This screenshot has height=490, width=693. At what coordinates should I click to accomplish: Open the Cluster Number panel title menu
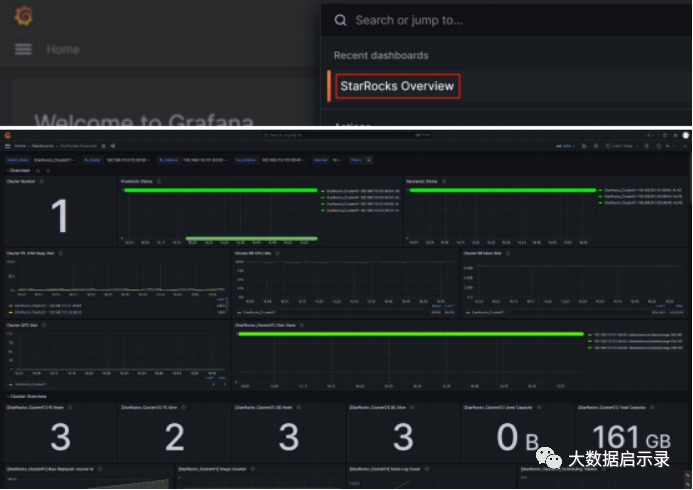coord(21,181)
